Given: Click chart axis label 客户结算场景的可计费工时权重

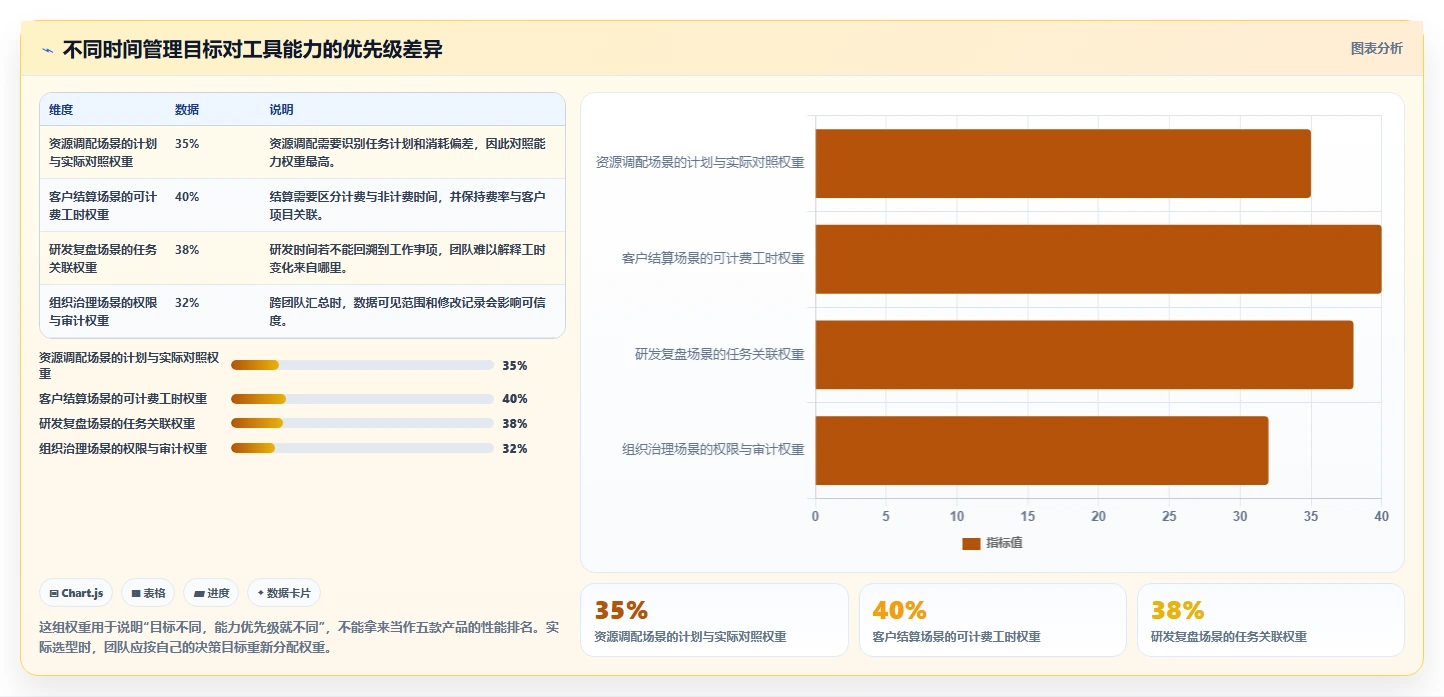Looking at the screenshot, I should click(x=713, y=259).
